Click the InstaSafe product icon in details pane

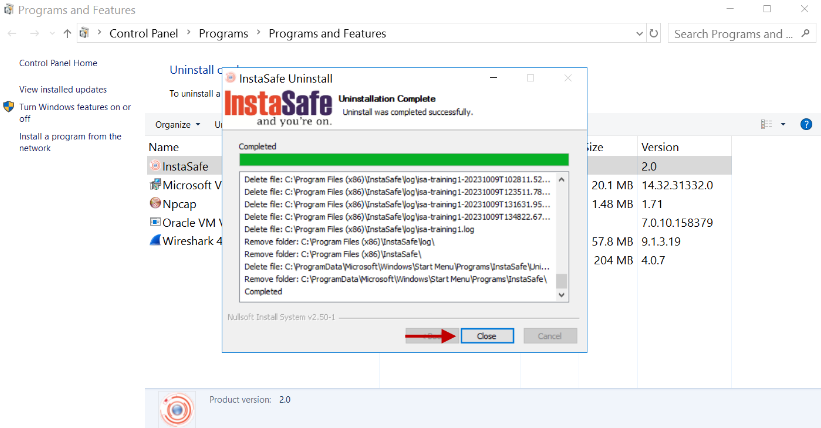[x=177, y=410]
